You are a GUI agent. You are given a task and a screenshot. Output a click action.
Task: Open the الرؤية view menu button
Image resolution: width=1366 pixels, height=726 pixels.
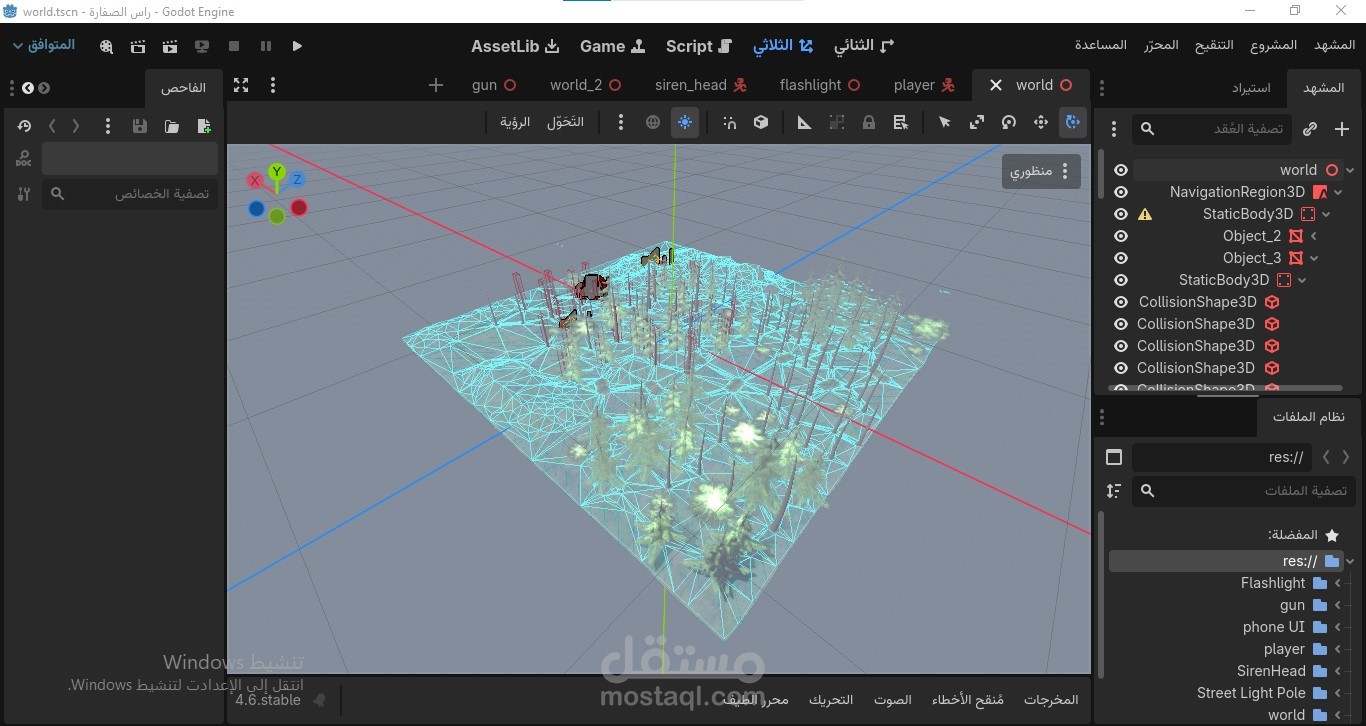click(515, 122)
